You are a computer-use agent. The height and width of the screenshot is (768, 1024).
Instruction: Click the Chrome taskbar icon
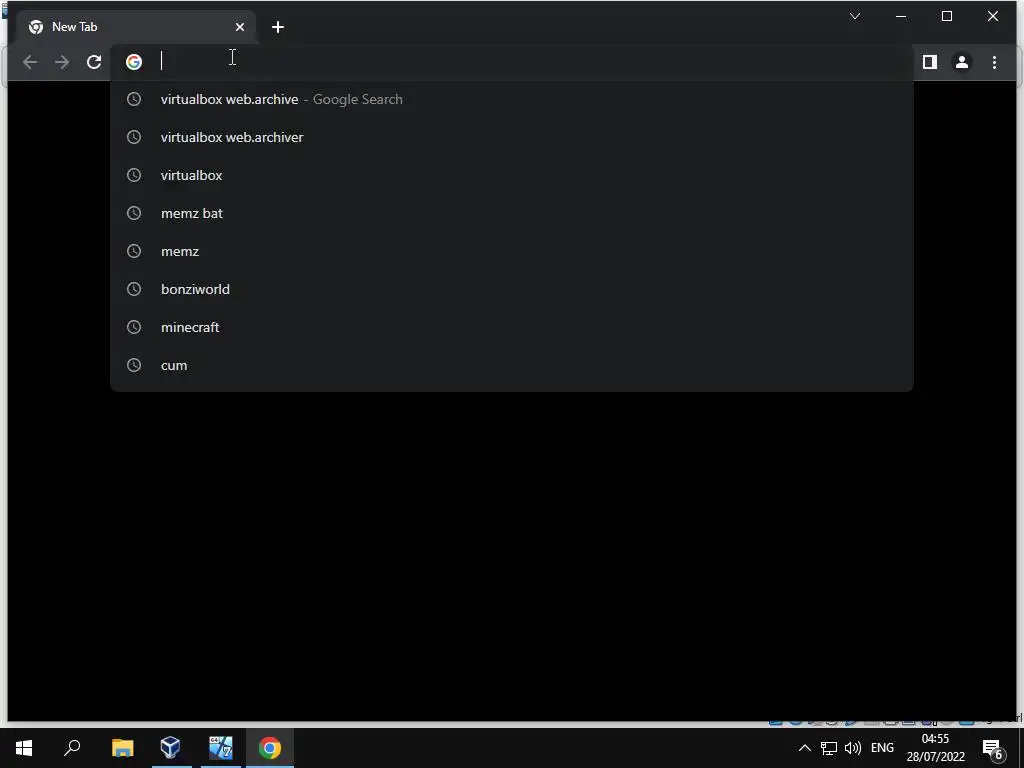pos(270,748)
